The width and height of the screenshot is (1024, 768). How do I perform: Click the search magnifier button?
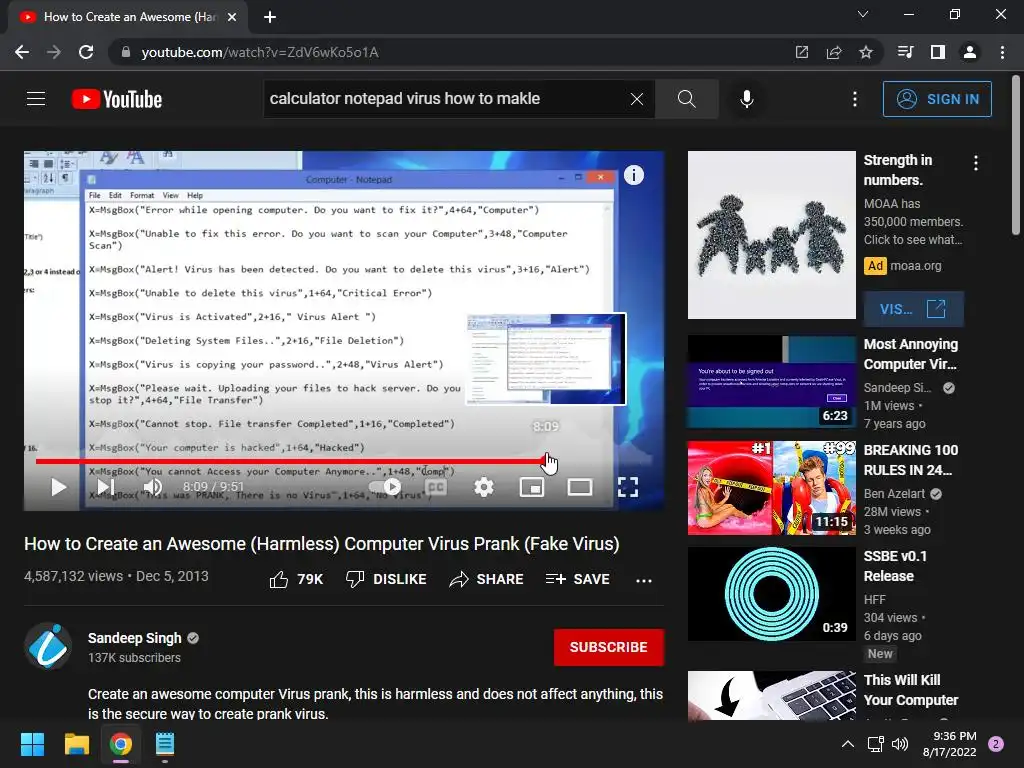(x=686, y=99)
